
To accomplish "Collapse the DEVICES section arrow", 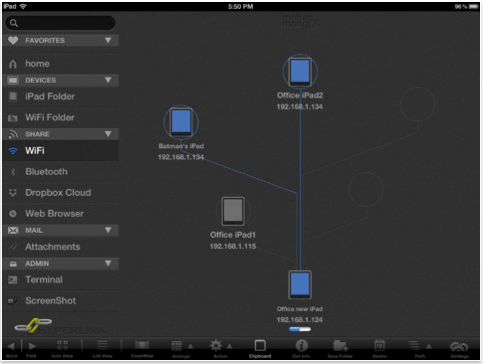I will tap(108, 80).
